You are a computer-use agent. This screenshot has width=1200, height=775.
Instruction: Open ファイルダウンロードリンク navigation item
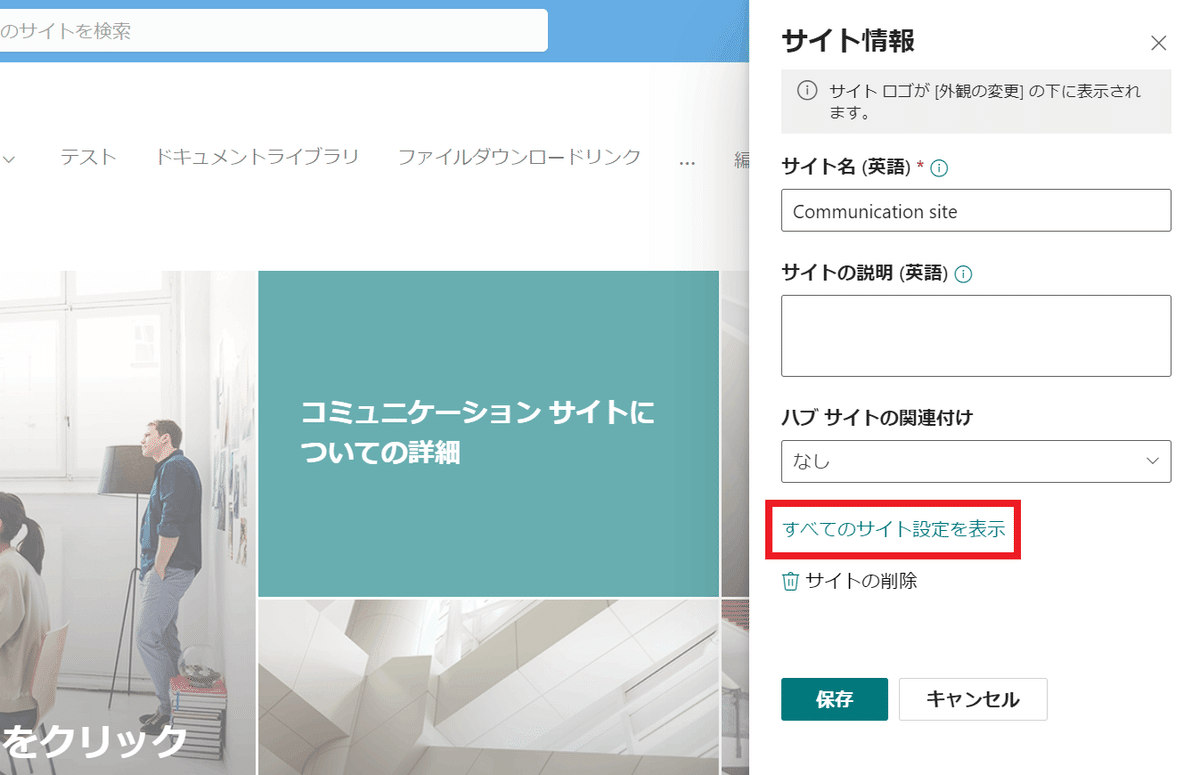coord(519,157)
